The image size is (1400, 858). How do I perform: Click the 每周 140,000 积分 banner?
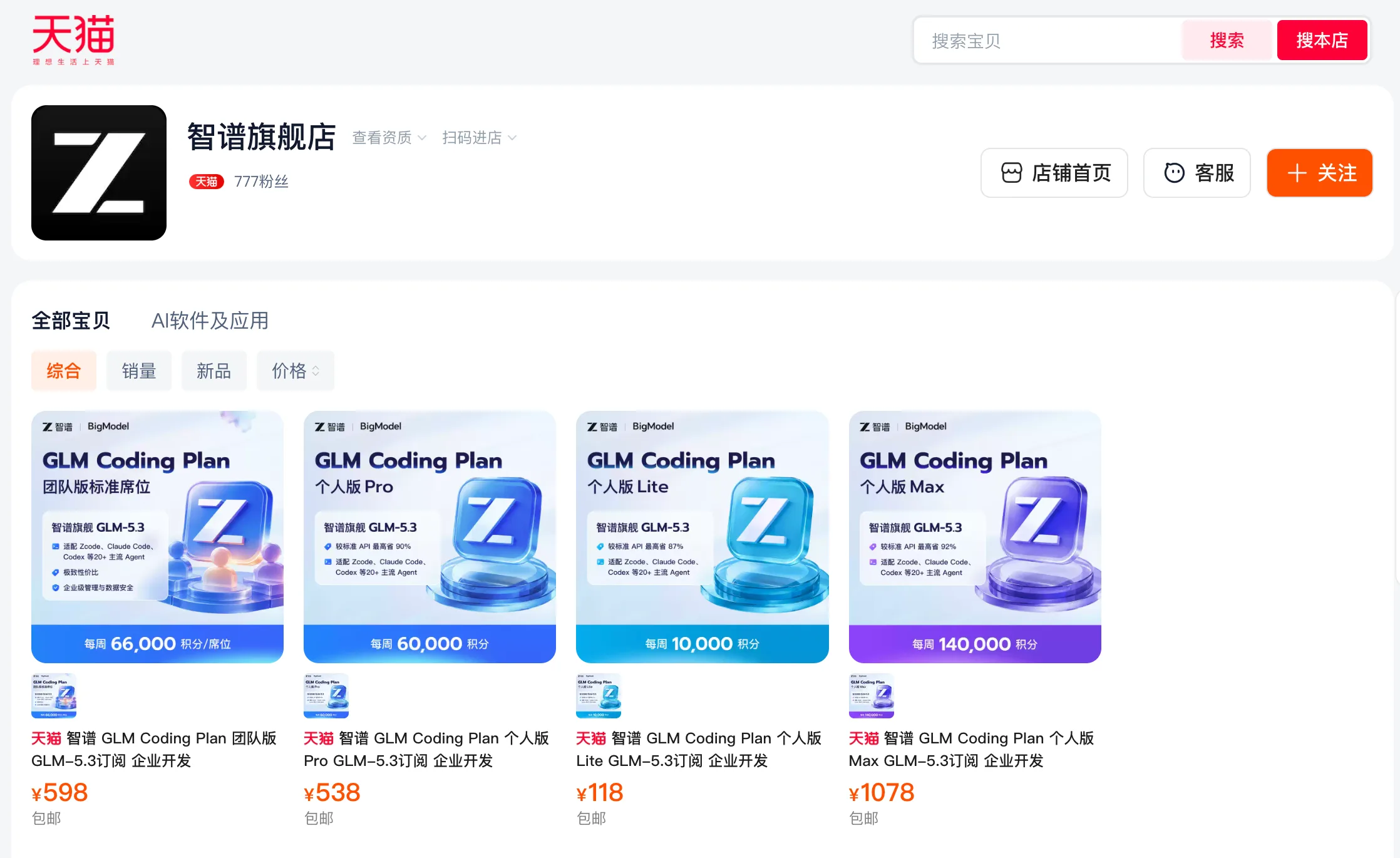975,644
